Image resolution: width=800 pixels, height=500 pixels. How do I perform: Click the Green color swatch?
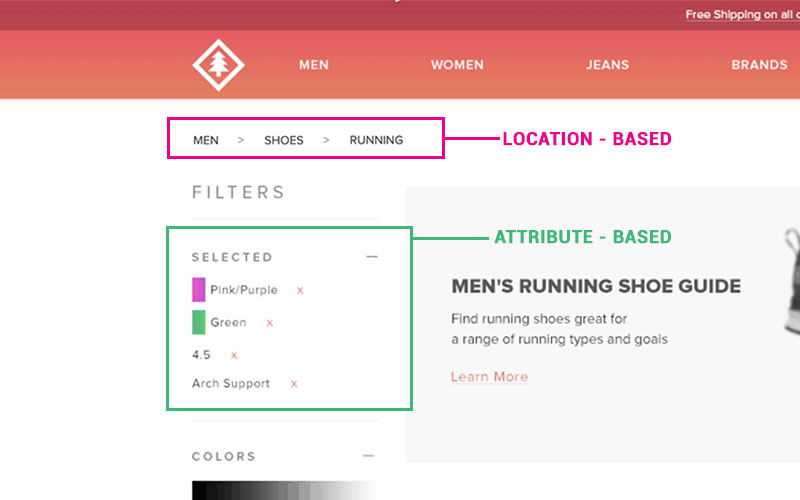[198, 322]
